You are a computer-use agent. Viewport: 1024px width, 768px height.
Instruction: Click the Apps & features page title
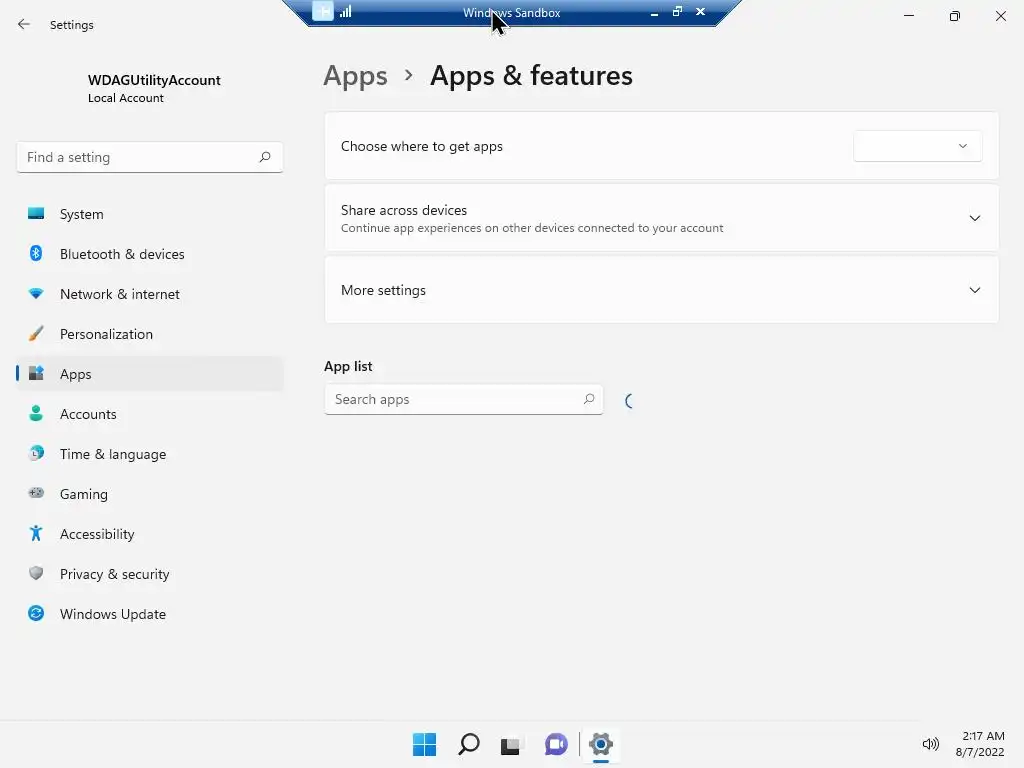531,76
